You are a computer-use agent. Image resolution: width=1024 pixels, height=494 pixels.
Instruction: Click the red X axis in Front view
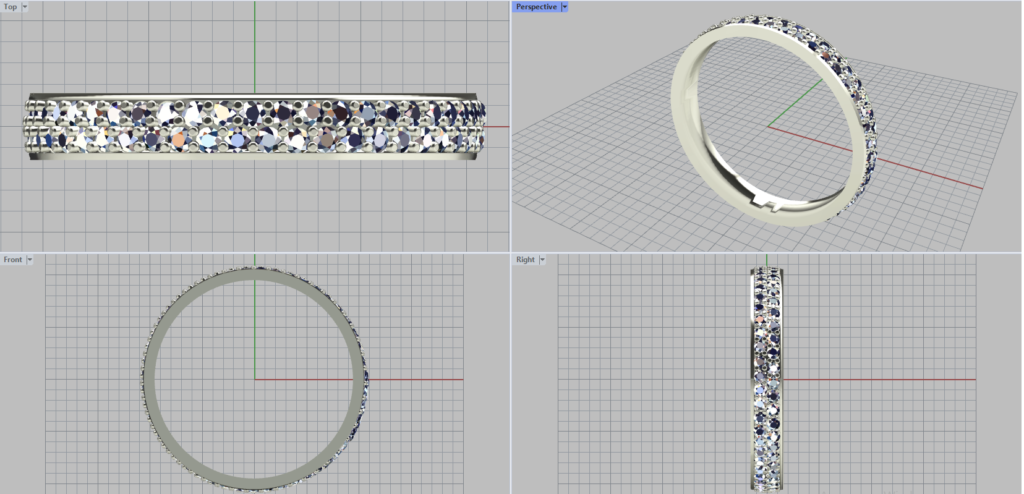tap(420, 379)
